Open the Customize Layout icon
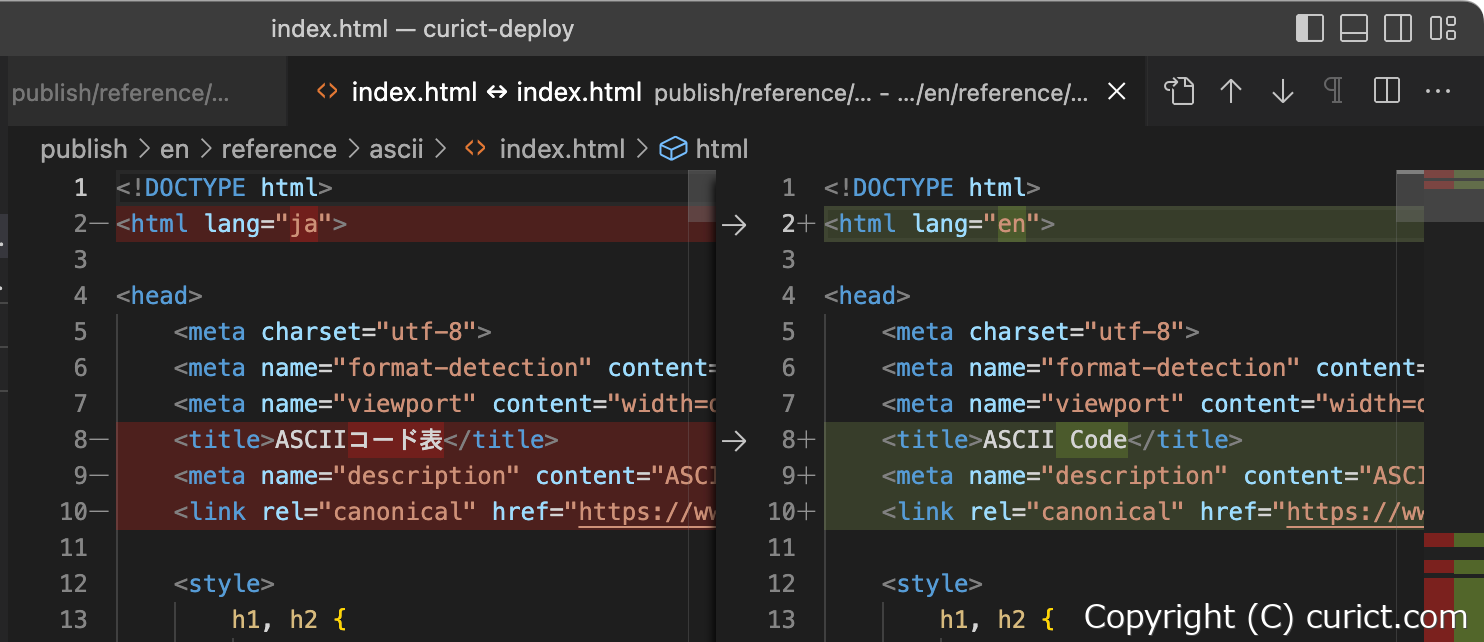 pyautogui.click(x=1443, y=28)
